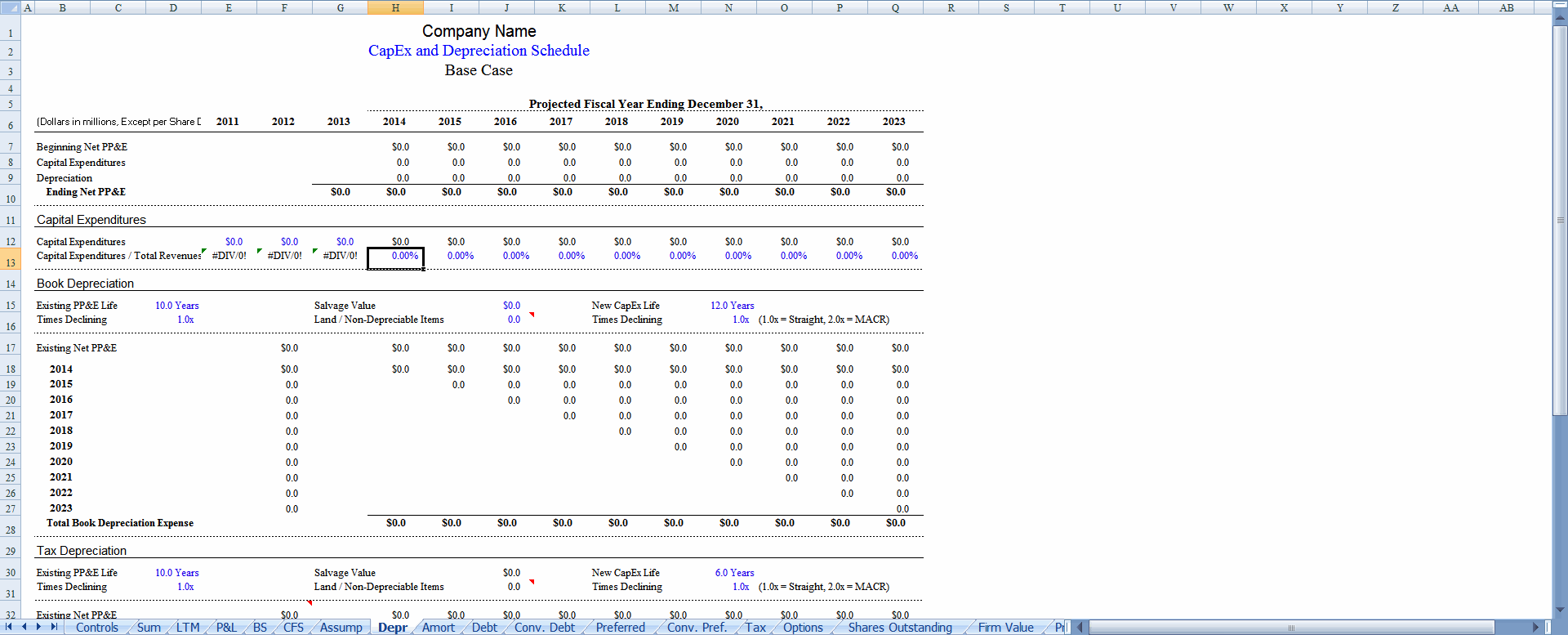
Task: Click previous sheet tab navigation arrow
Action: point(24,628)
